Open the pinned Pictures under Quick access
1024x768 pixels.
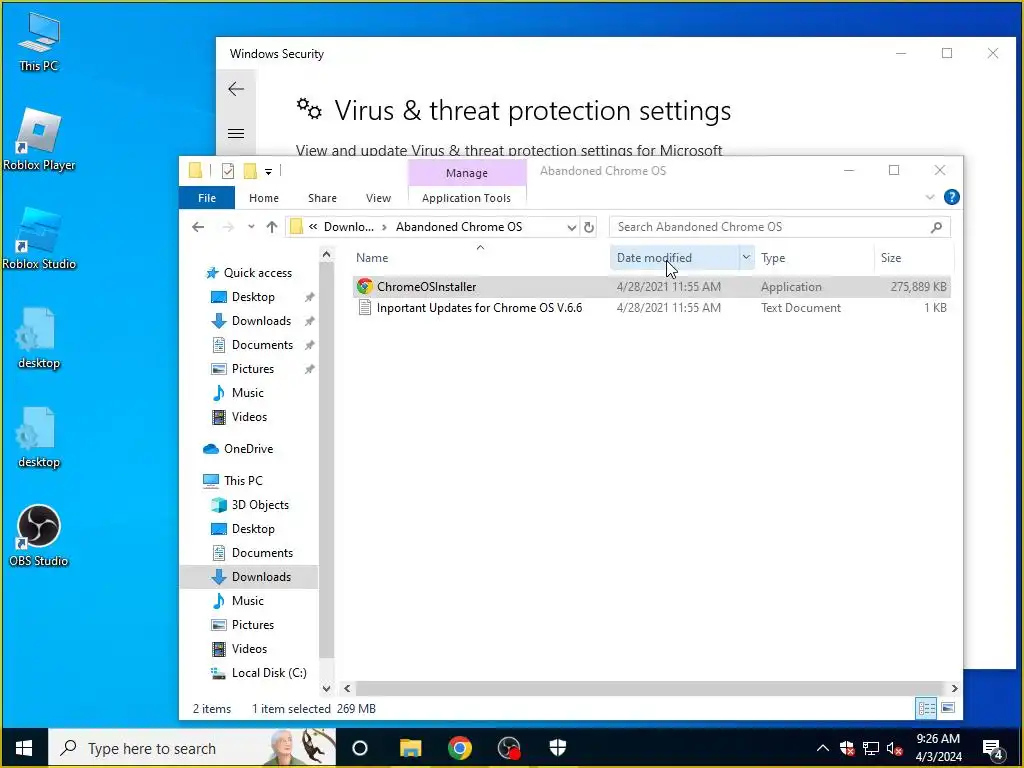click(253, 369)
